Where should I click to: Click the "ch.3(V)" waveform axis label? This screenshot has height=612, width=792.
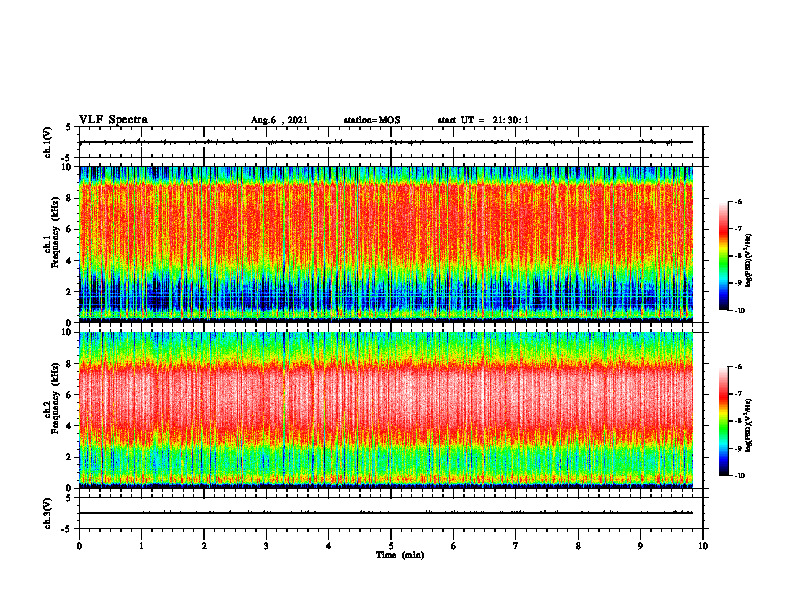pyautogui.click(x=47, y=513)
